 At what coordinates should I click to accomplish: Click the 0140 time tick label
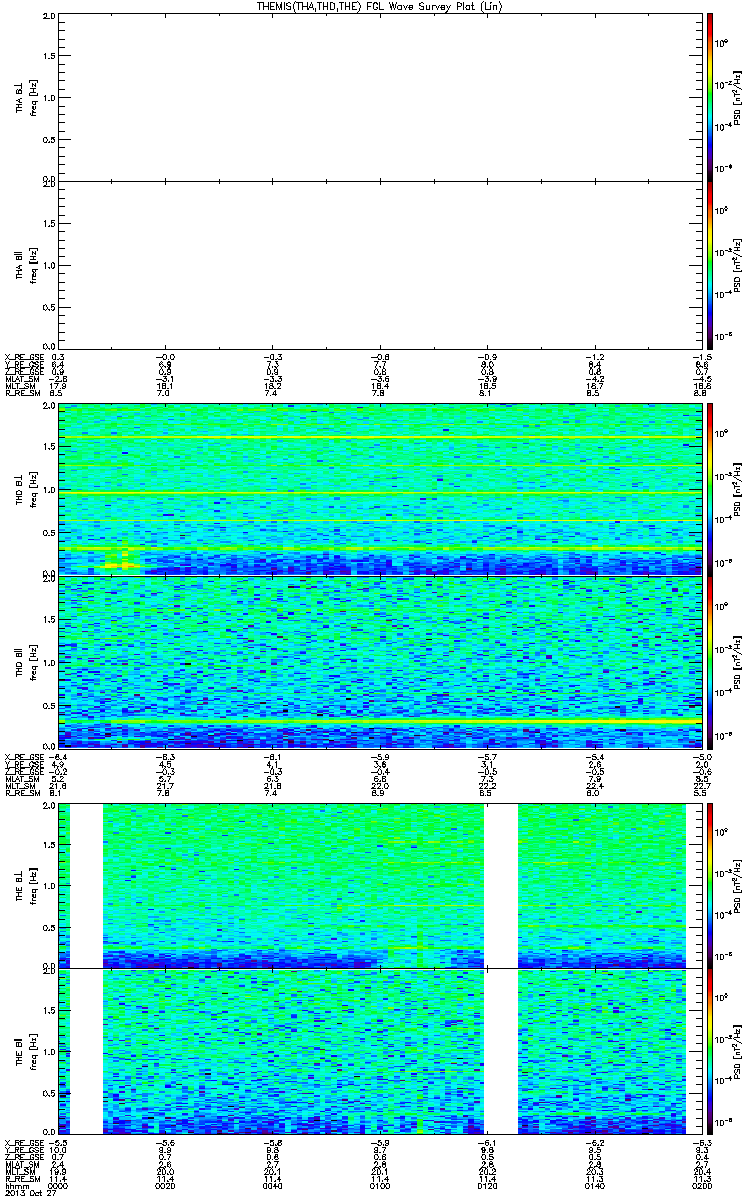tap(594, 1186)
